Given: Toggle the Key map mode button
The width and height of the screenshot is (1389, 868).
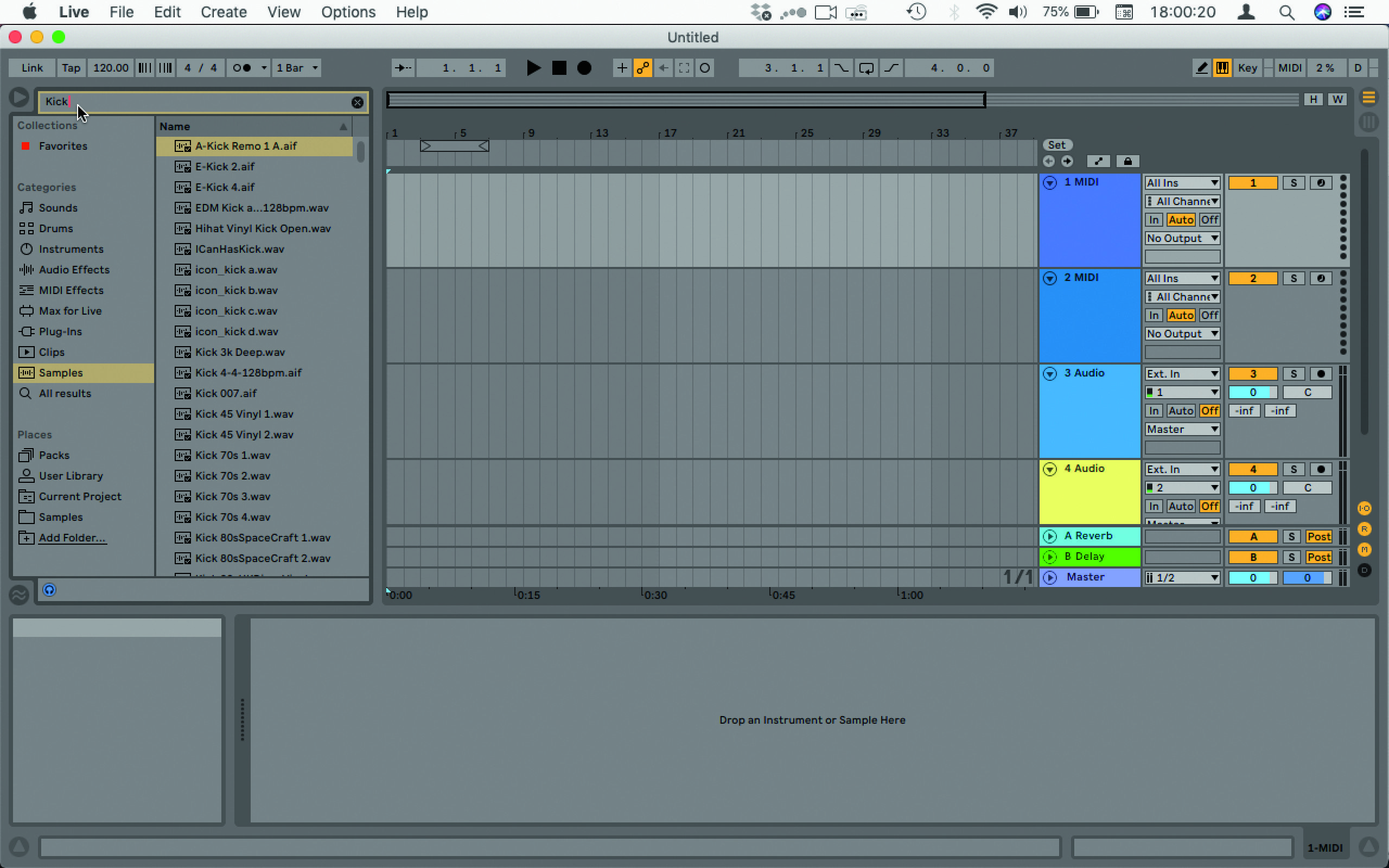Looking at the screenshot, I should point(1247,68).
